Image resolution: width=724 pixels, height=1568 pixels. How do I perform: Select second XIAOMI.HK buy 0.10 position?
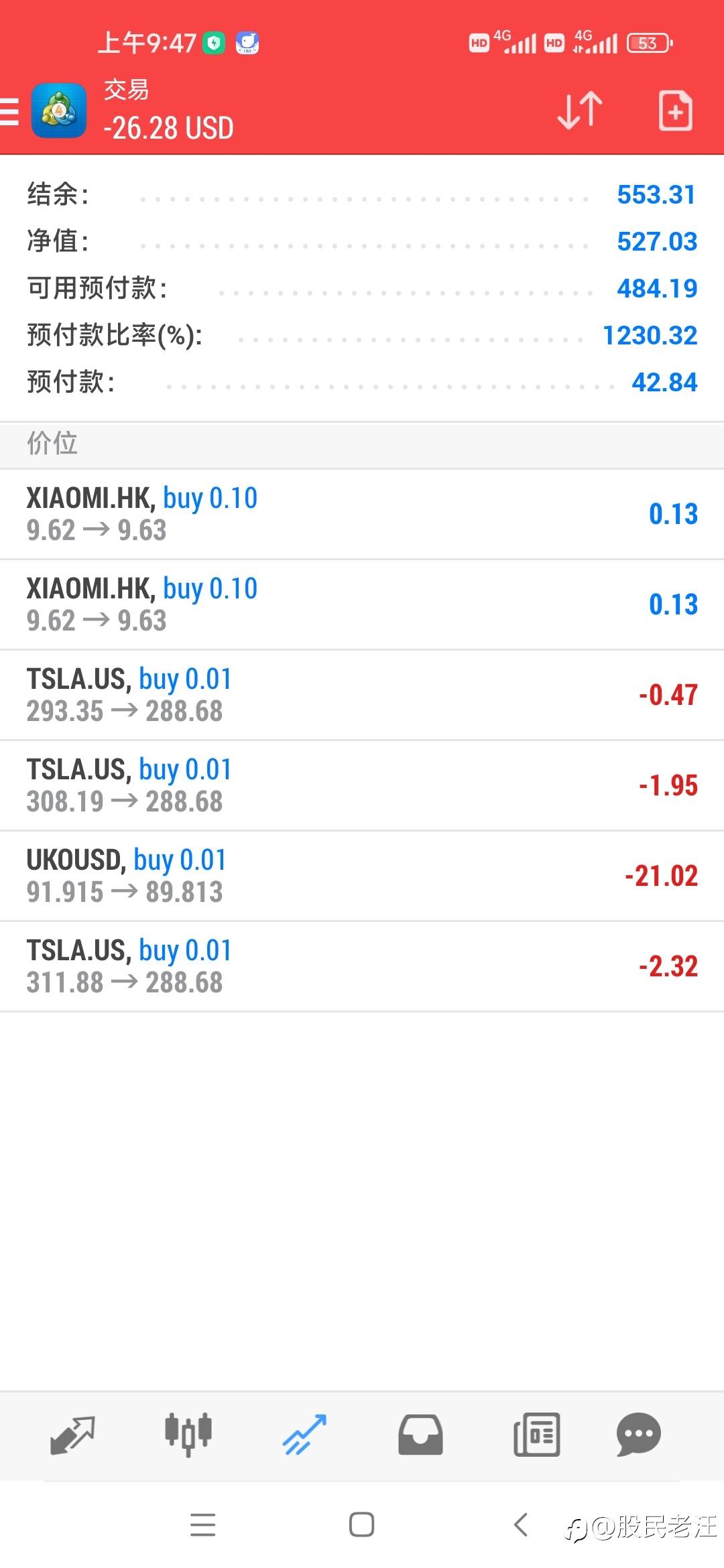point(362,604)
